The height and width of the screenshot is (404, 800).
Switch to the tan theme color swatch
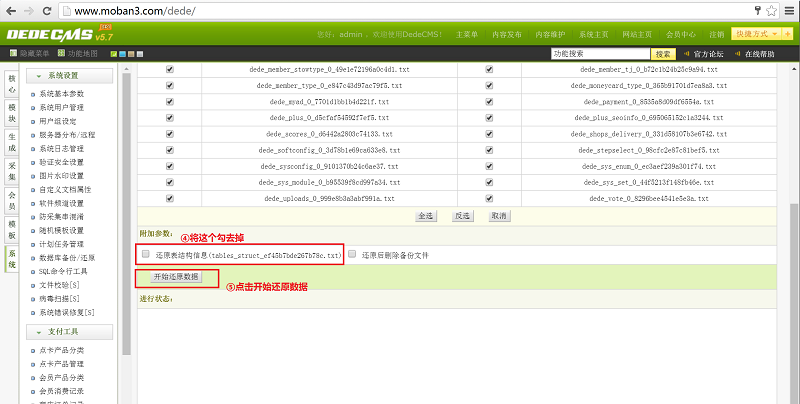131,54
